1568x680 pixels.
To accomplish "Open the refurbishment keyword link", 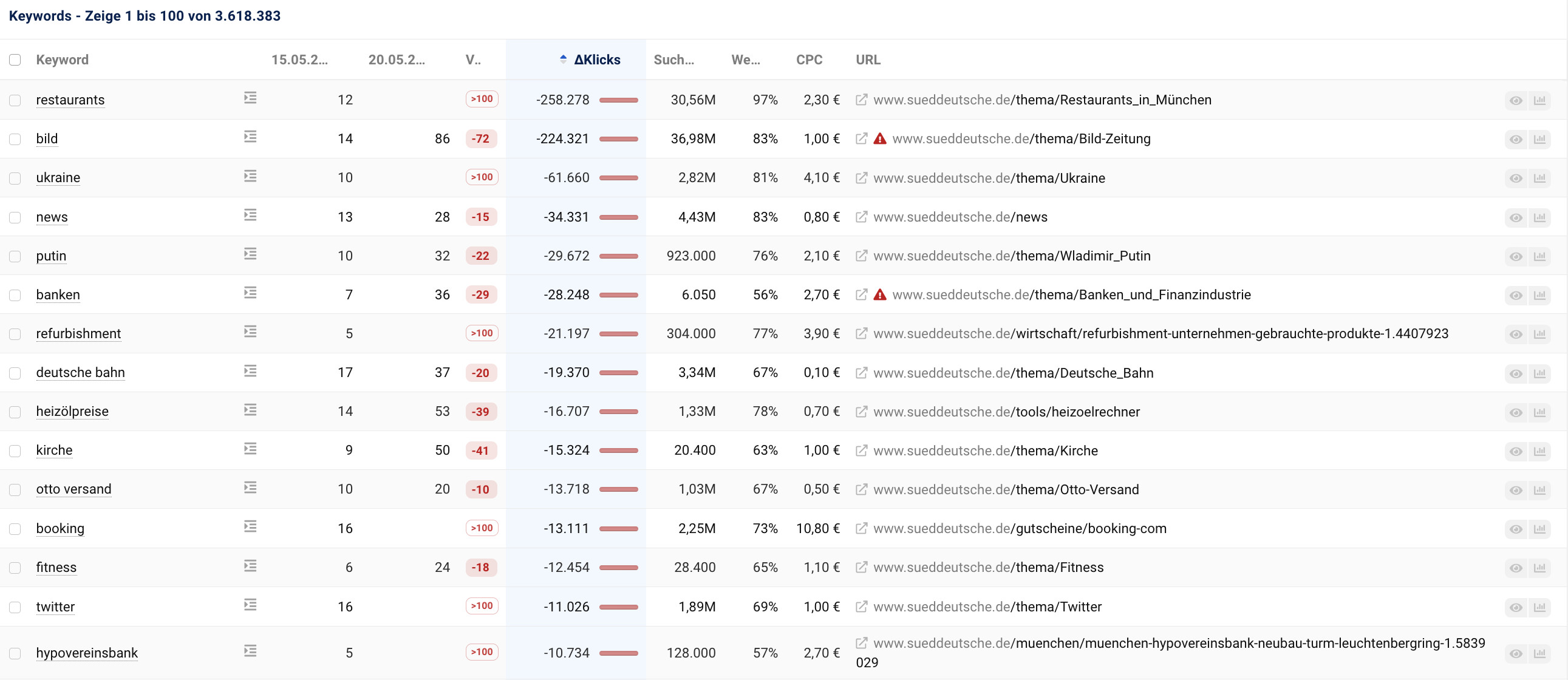I will (78, 333).
